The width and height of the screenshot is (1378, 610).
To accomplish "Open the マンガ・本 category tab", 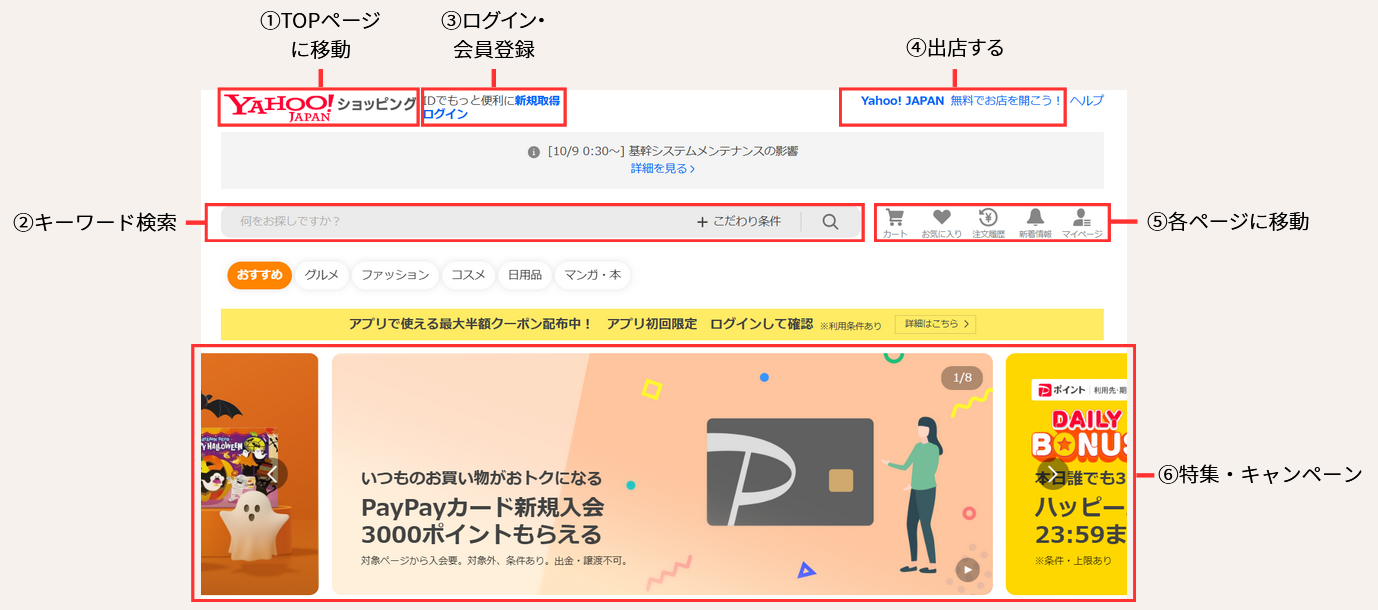I will [x=592, y=275].
